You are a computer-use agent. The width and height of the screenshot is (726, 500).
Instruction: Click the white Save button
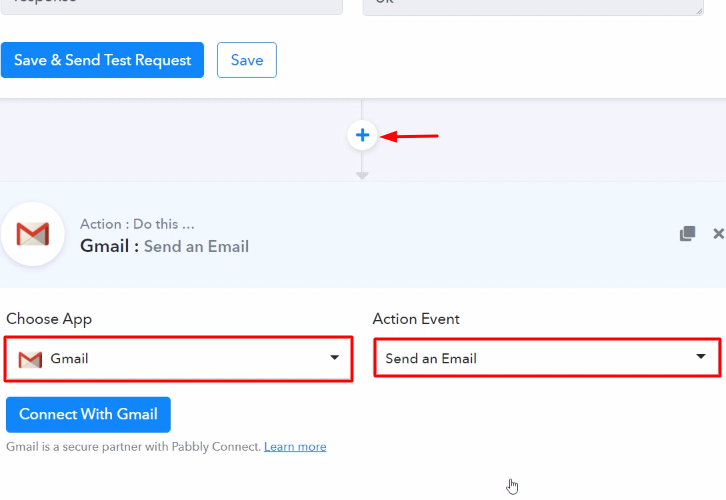pos(247,60)
